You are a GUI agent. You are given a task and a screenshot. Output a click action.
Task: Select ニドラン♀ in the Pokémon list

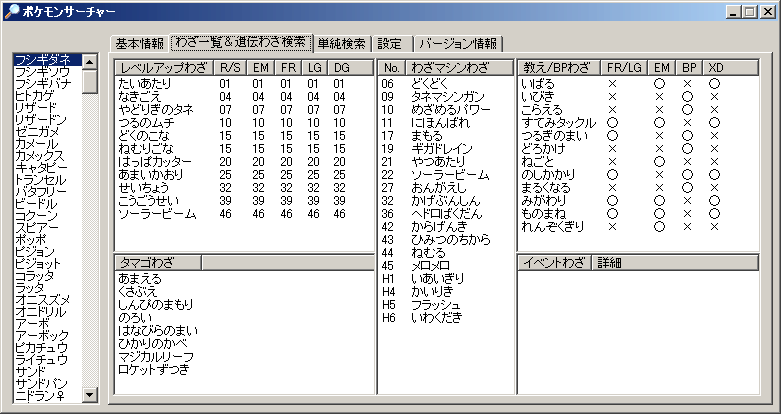(39, 396)
